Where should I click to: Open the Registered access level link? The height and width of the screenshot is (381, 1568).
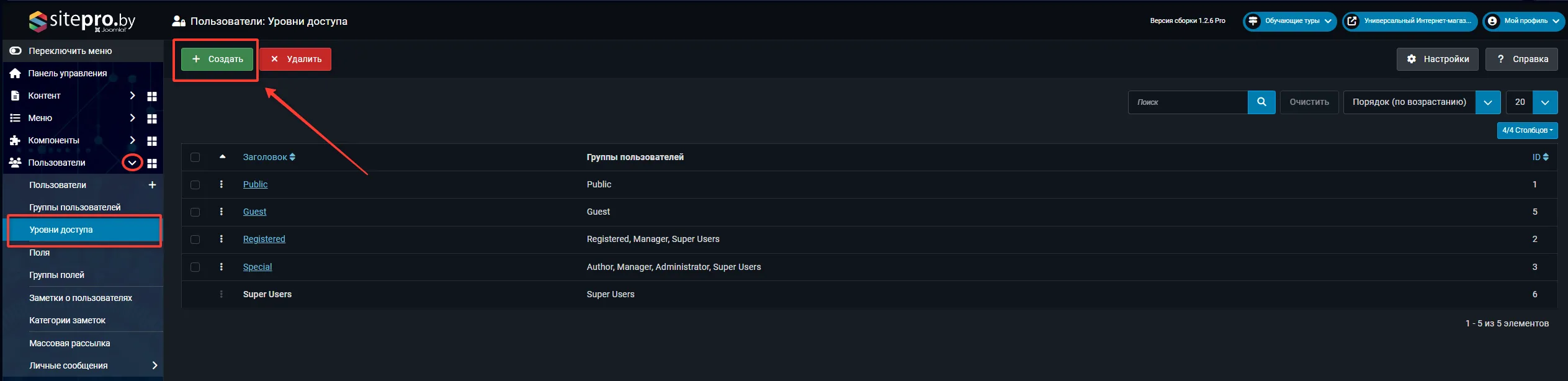point(264,239)
